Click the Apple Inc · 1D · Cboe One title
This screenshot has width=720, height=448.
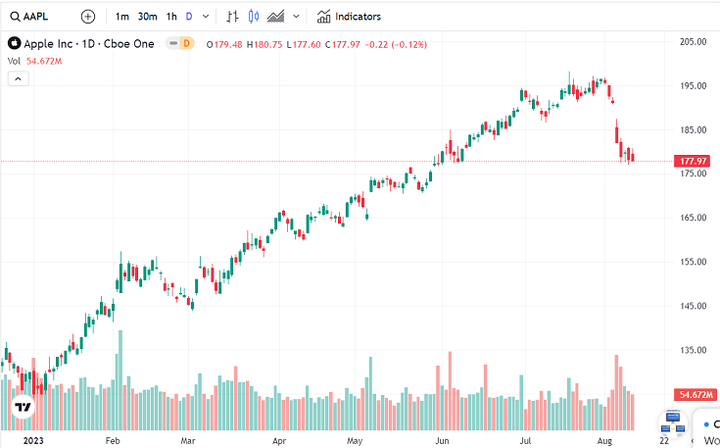point(89,44)
